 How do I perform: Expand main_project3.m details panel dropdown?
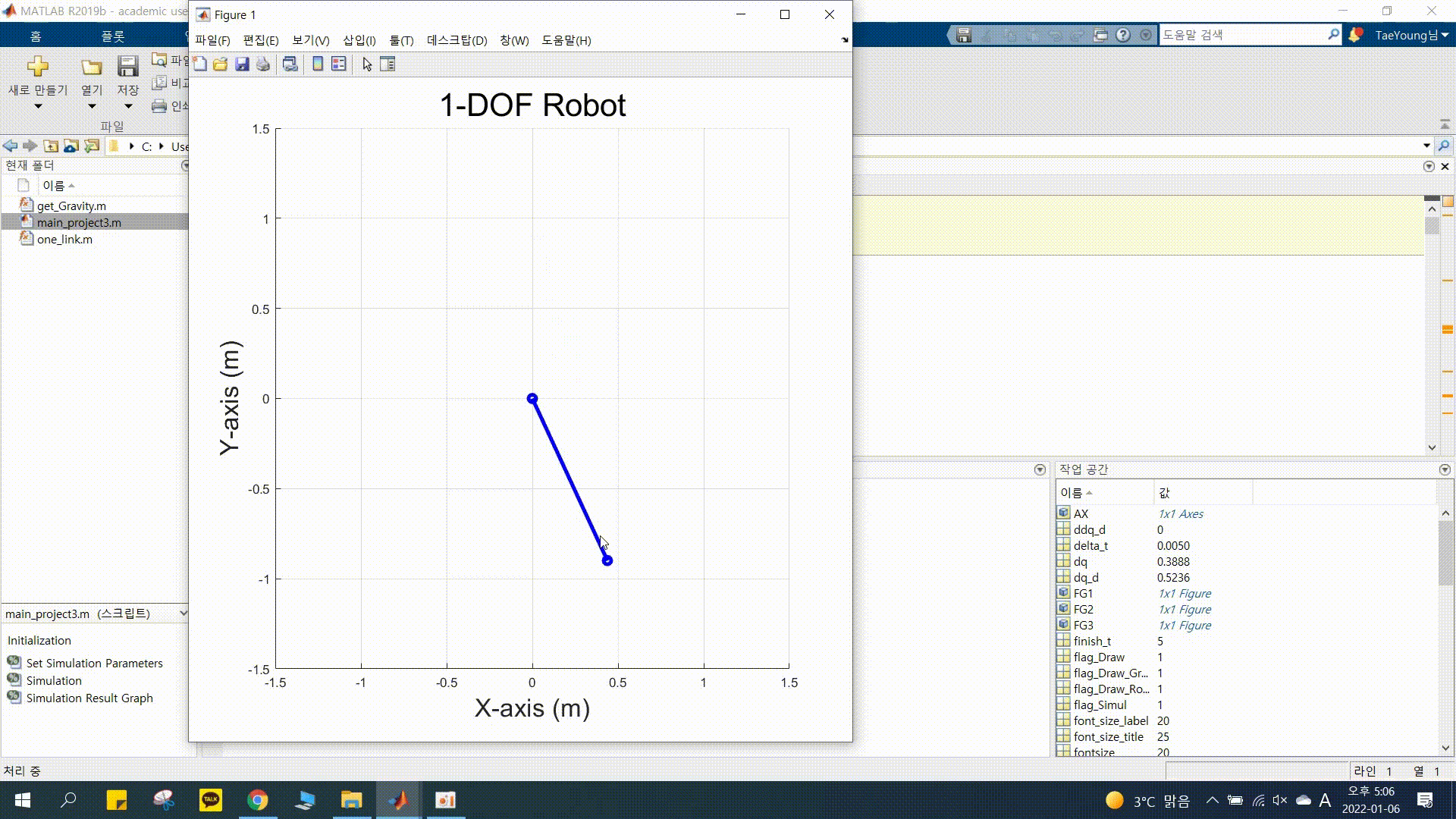183,613
